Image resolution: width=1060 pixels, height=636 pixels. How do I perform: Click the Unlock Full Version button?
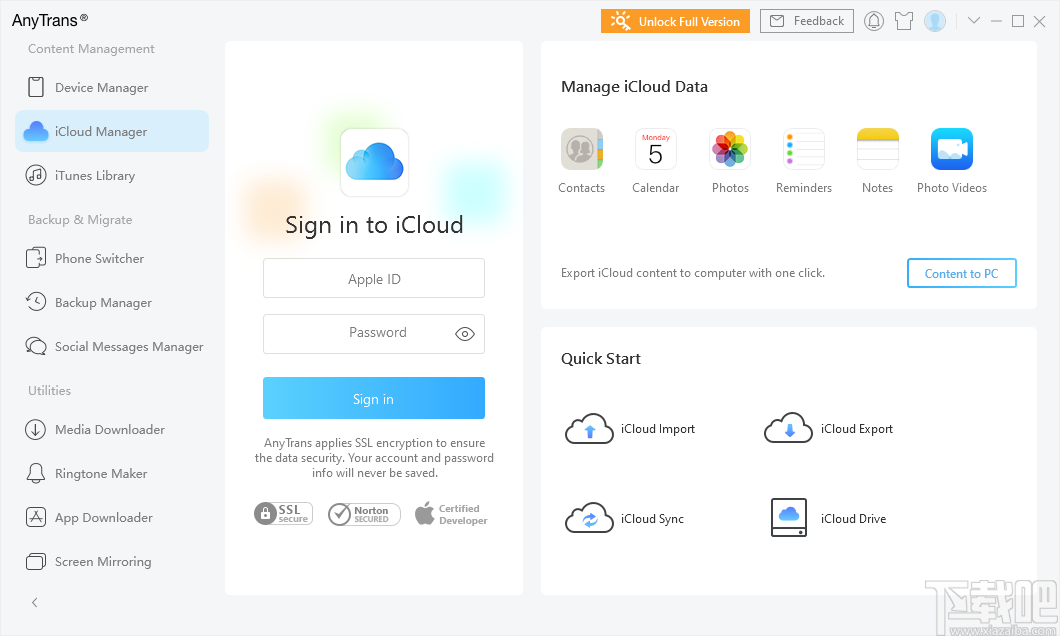click(675, 21)
